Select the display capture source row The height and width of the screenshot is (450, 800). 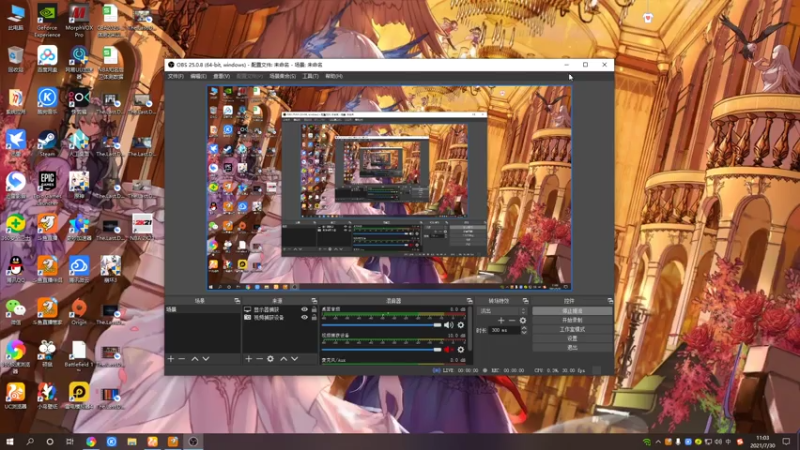(280, 309)
